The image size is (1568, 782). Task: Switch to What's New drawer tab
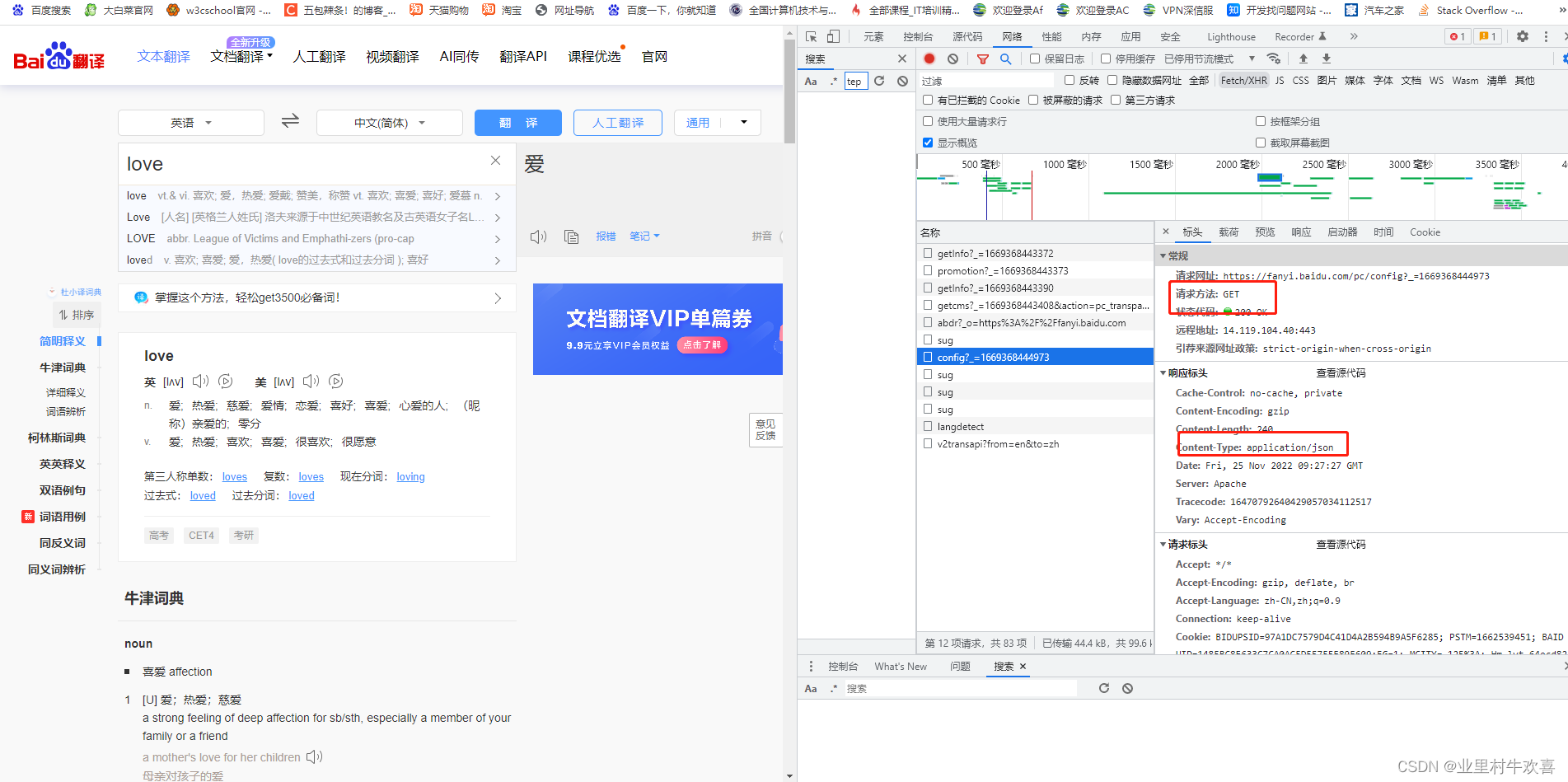point(901,666)
